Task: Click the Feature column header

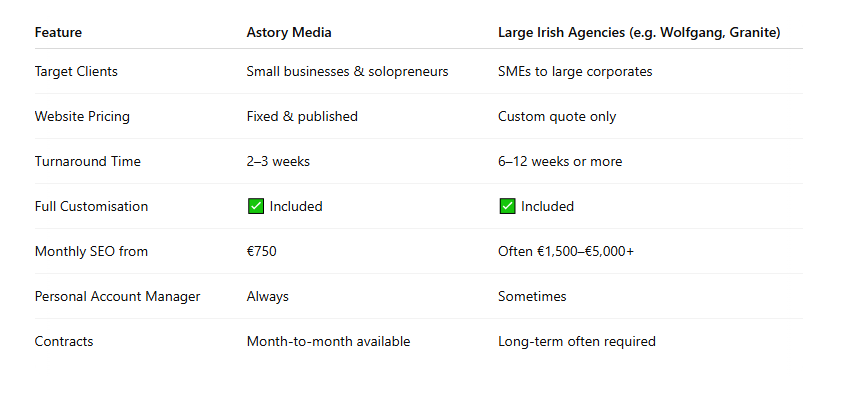Action: coord(58,33)
